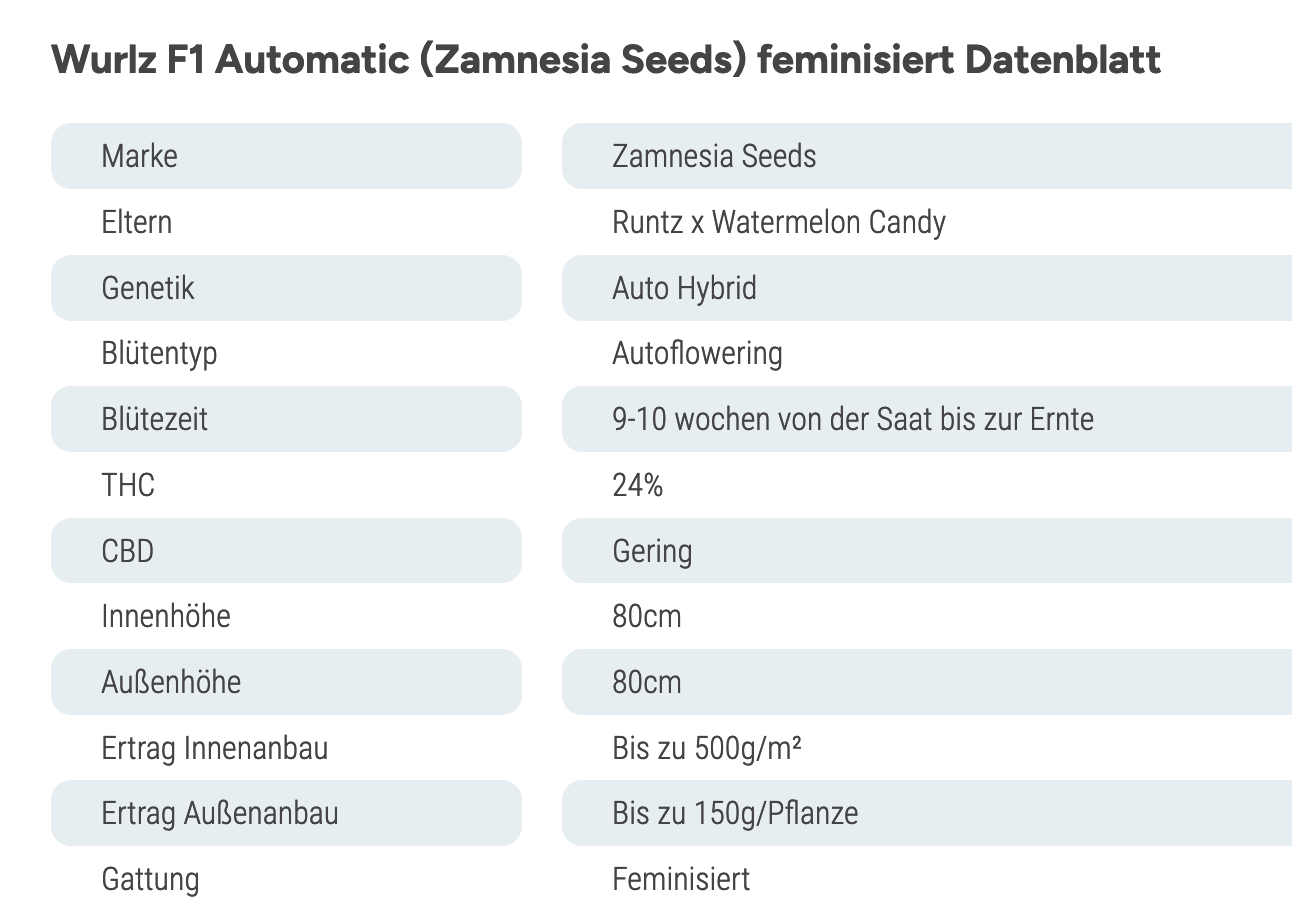
Task: Select the Außenhöhe label cell
Action: [286, 682]
